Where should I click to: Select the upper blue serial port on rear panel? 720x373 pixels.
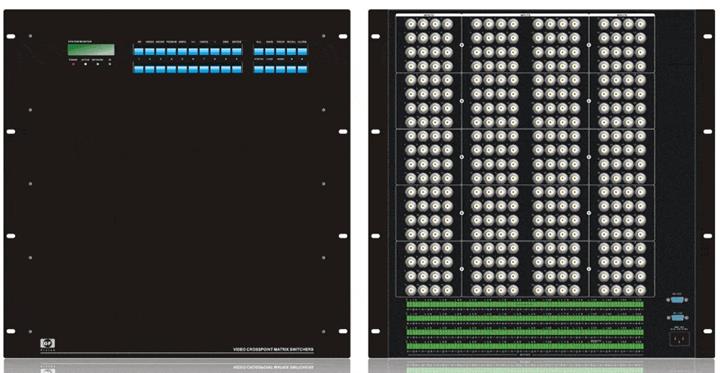tap(677, 300)
